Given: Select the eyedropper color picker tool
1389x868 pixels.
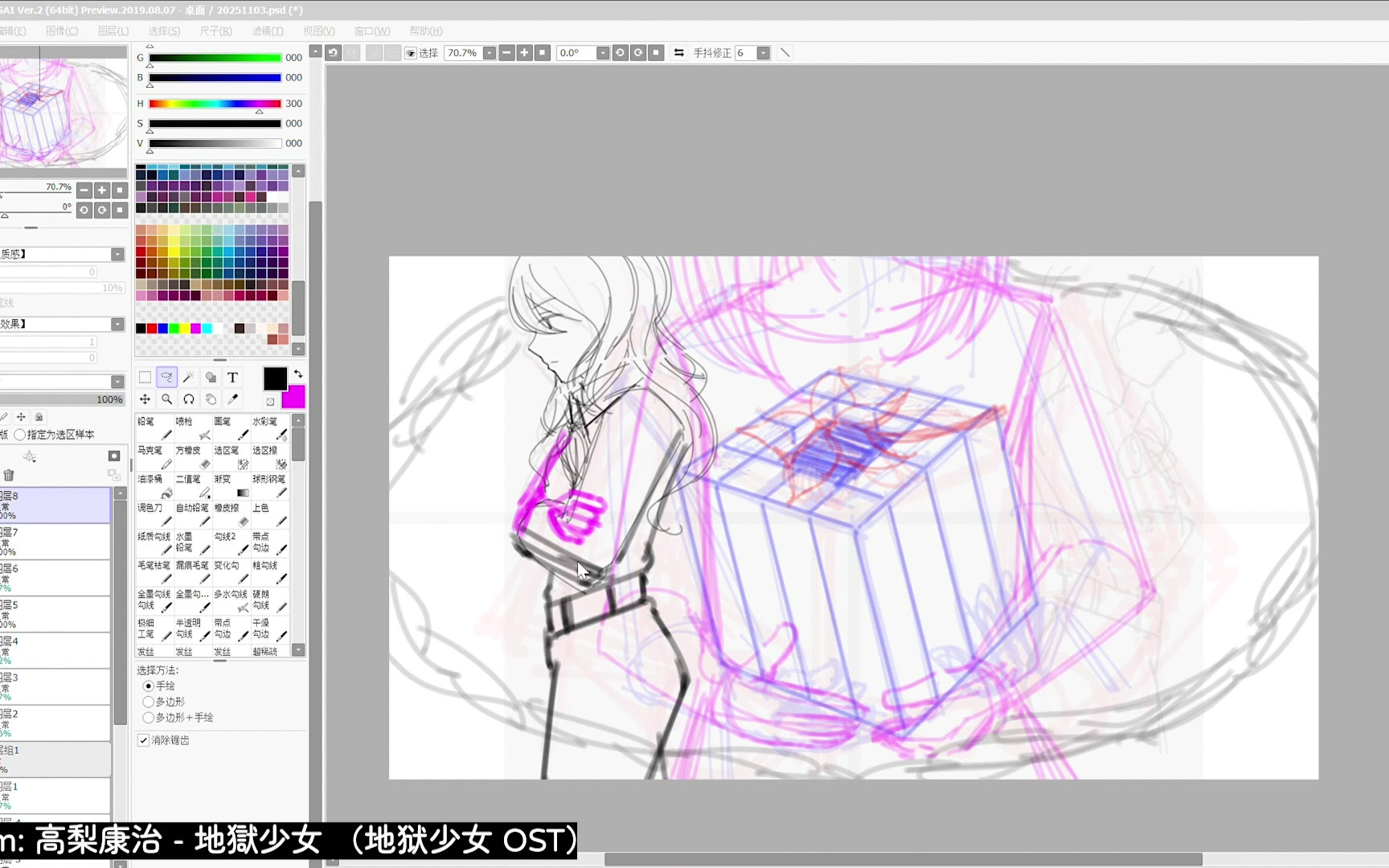Looking at the screenshot, I should pos(232,399).
